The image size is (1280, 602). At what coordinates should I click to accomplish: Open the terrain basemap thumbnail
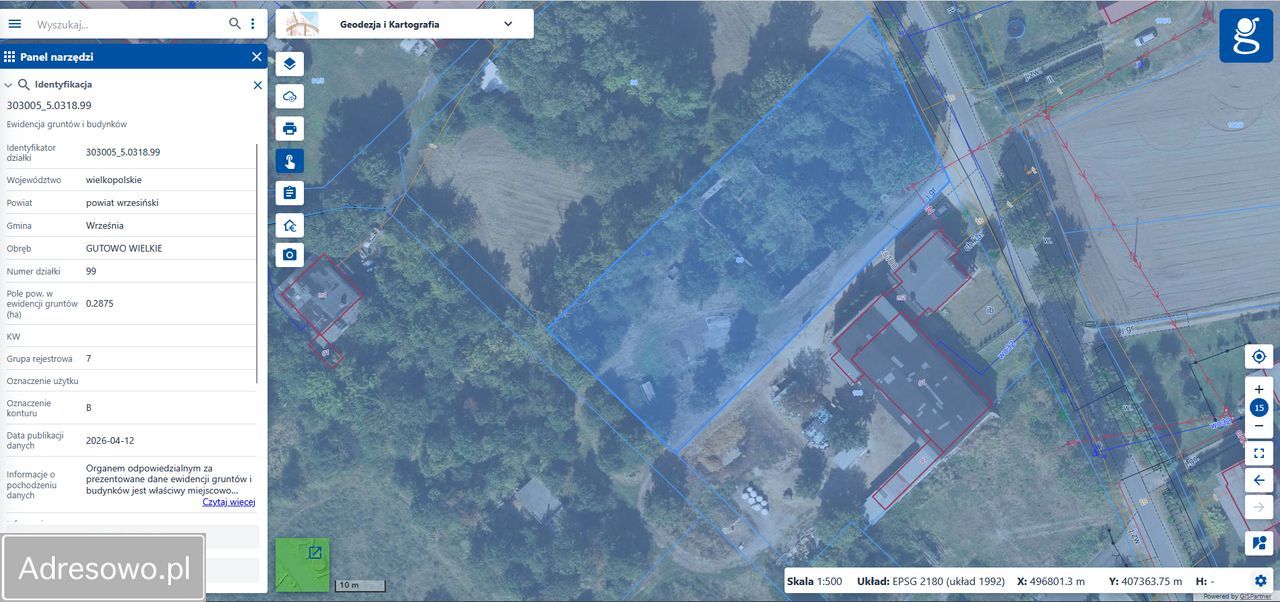coord(302,565)
